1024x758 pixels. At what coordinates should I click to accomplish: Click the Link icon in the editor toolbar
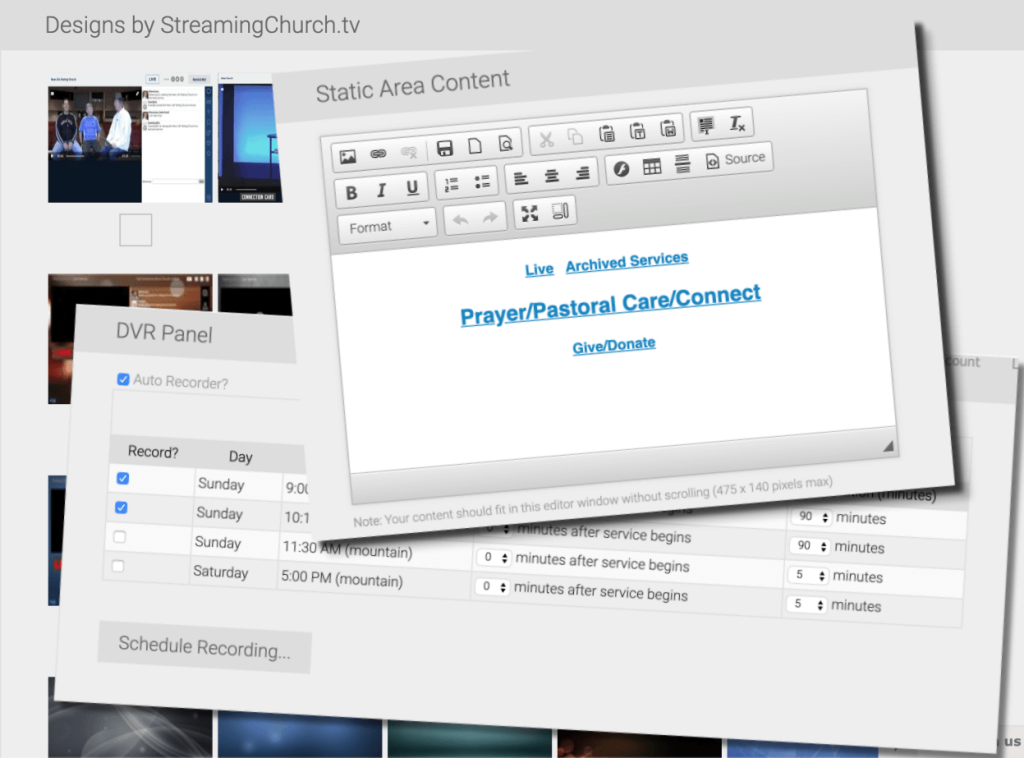click(377, 153)
